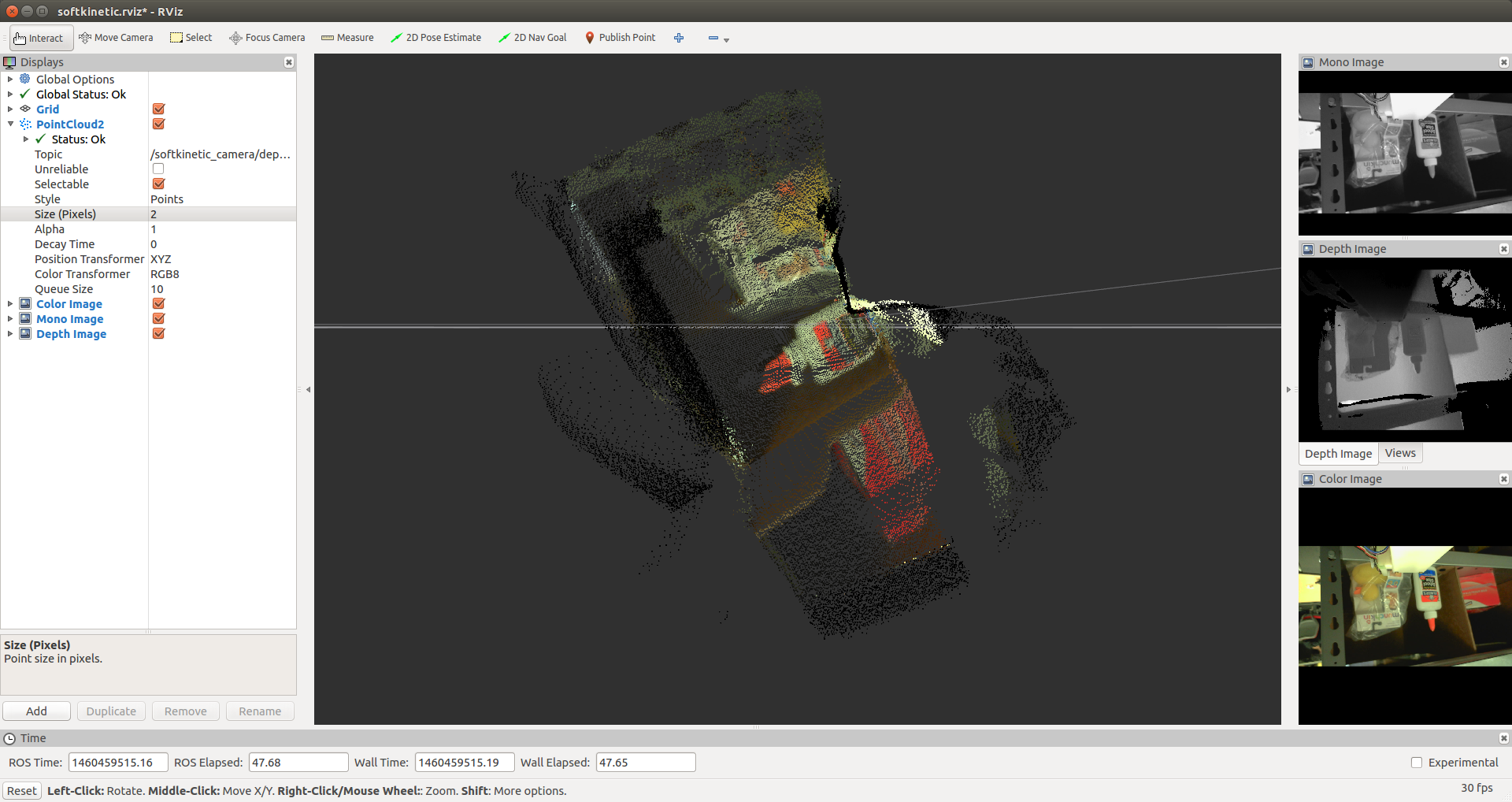1512x802 pixels.
Task: Click the Wall Elapsed field
Action: [x=646, y=763]
